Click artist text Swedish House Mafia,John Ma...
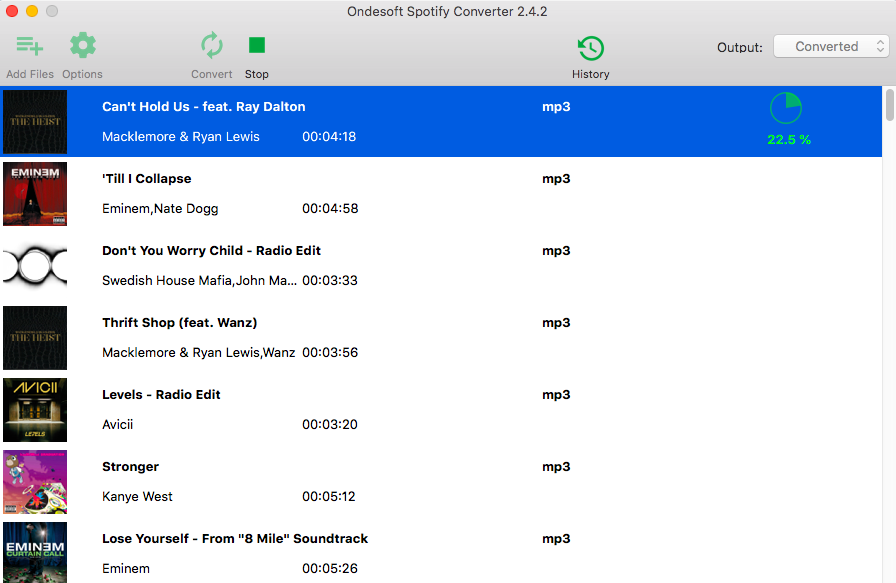This screenshot has height=583, width=896. click(199, 281)
